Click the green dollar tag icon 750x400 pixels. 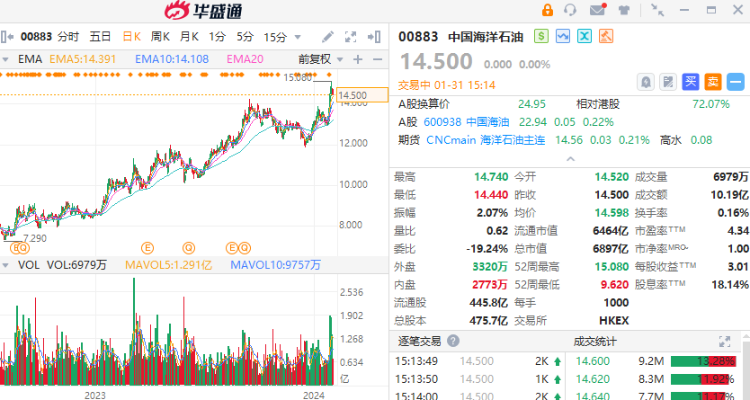coord(541,36)
